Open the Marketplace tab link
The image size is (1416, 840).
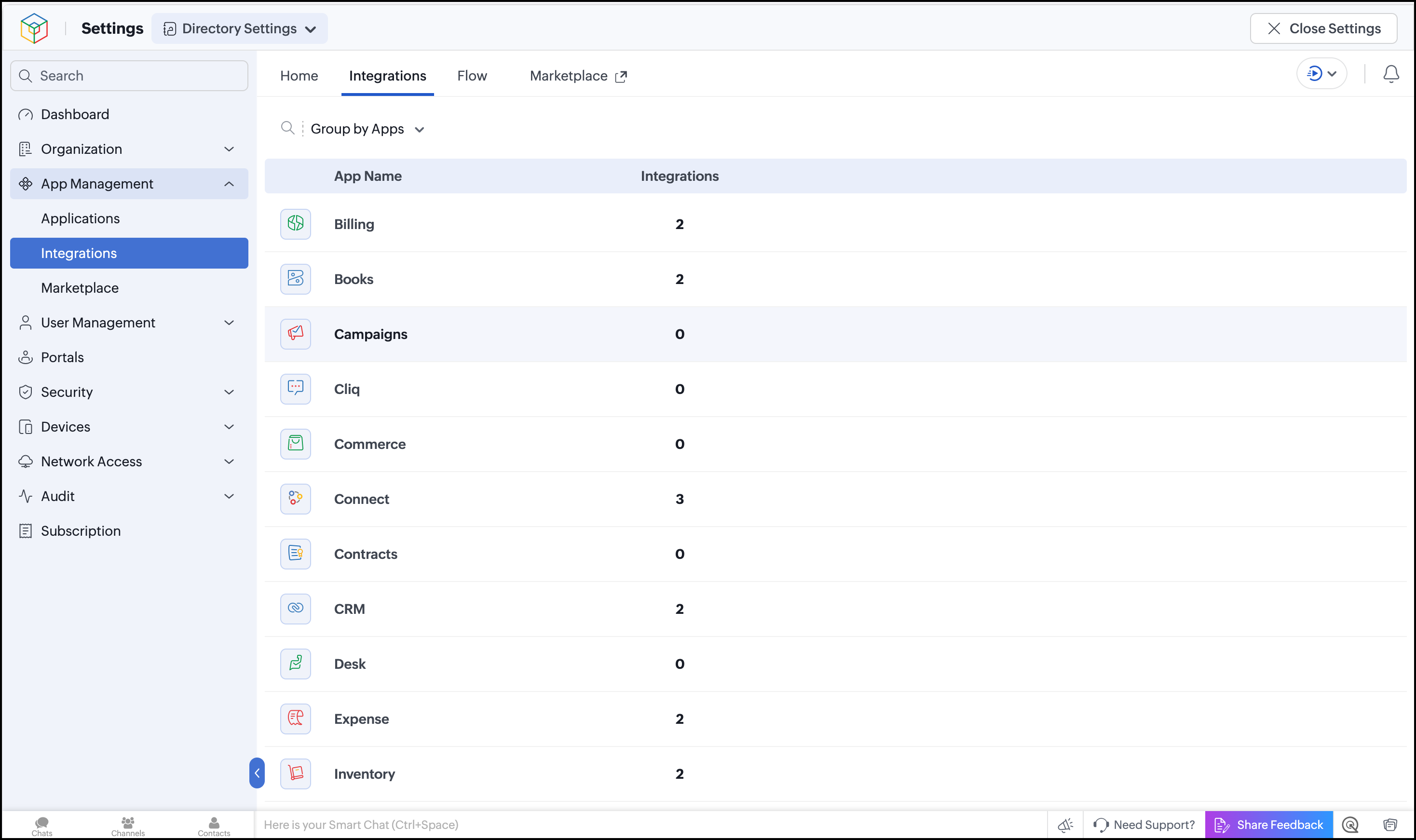coord(578,76)
